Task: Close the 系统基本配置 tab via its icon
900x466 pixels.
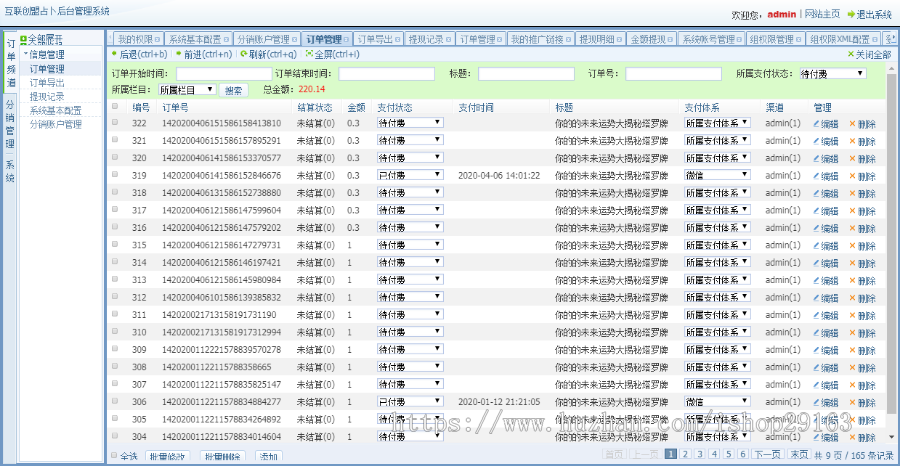Action: coord(226,40)
